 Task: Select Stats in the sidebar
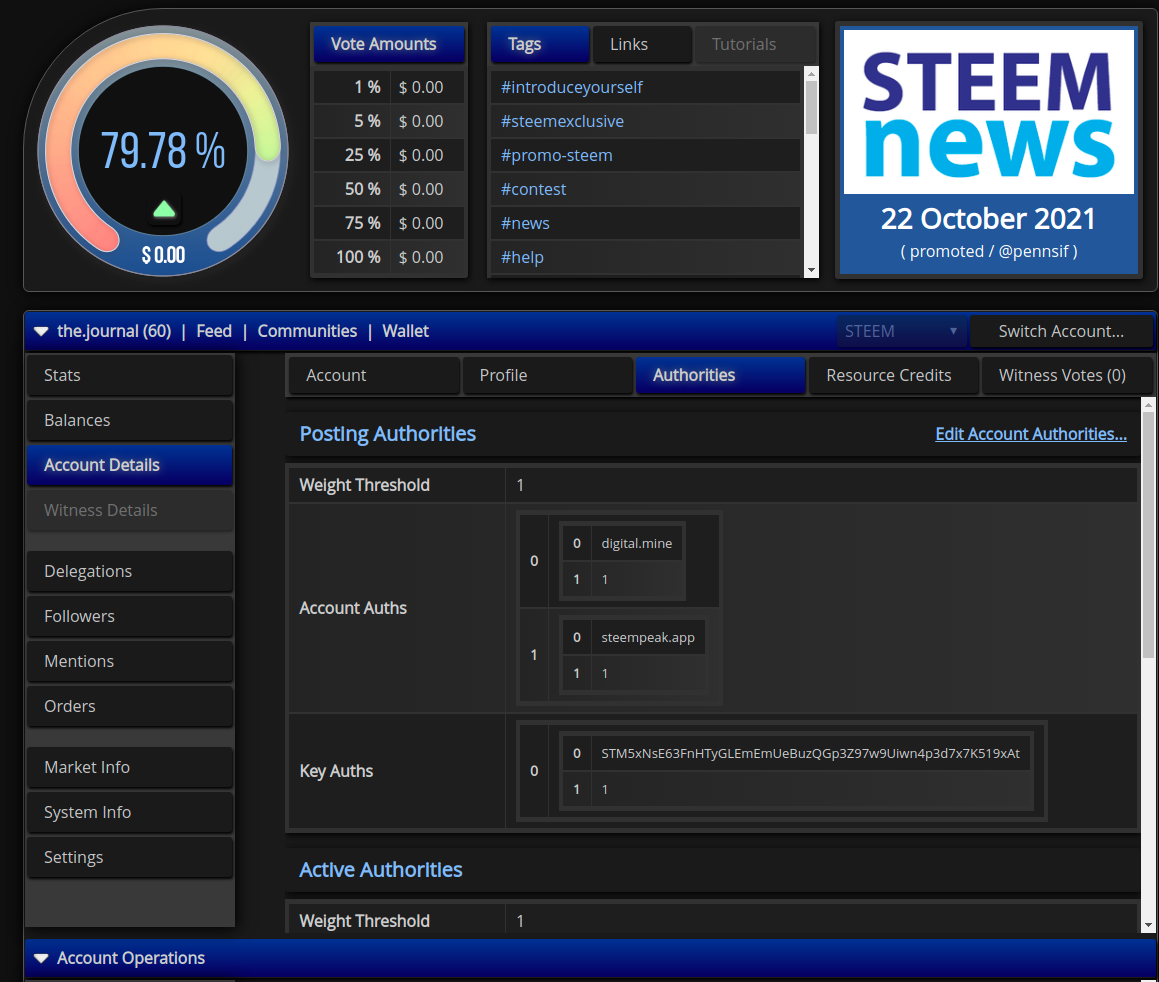pyautogui.click(x=130, y=375)
